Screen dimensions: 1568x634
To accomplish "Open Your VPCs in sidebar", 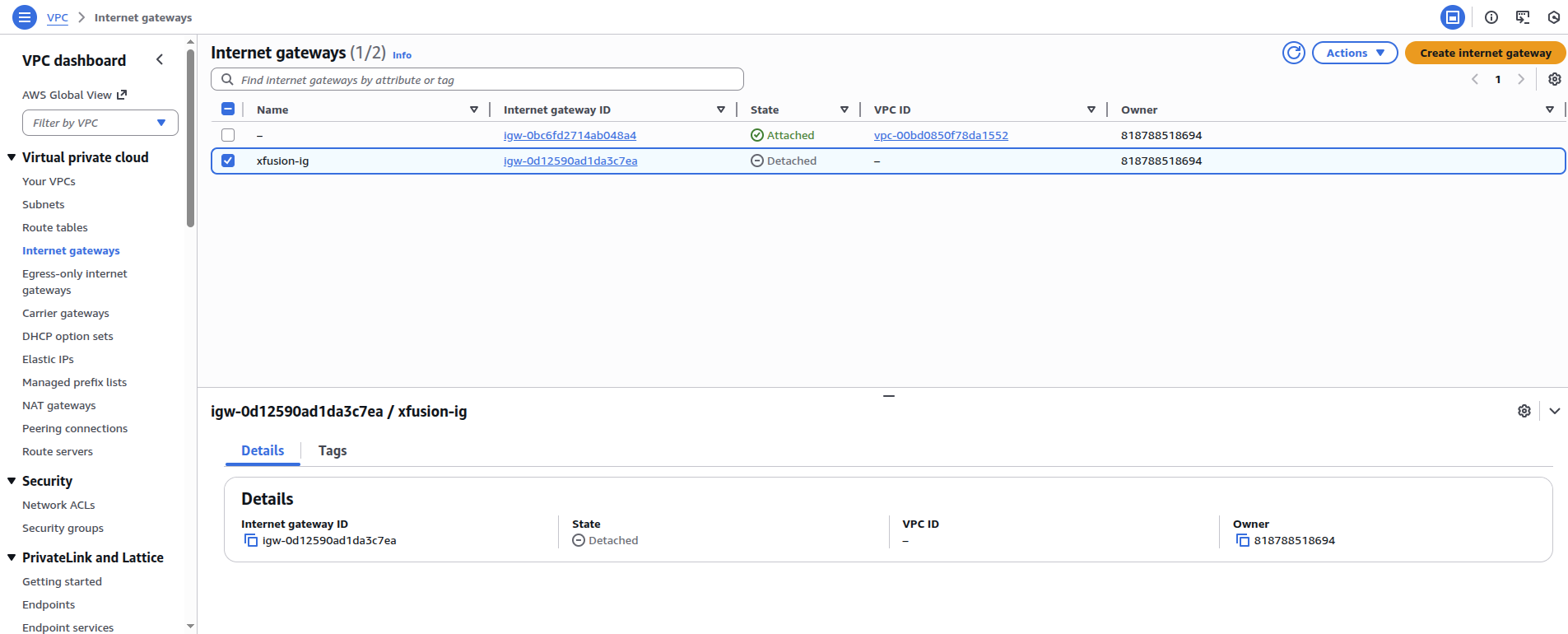I will click(x=49, y=181).
